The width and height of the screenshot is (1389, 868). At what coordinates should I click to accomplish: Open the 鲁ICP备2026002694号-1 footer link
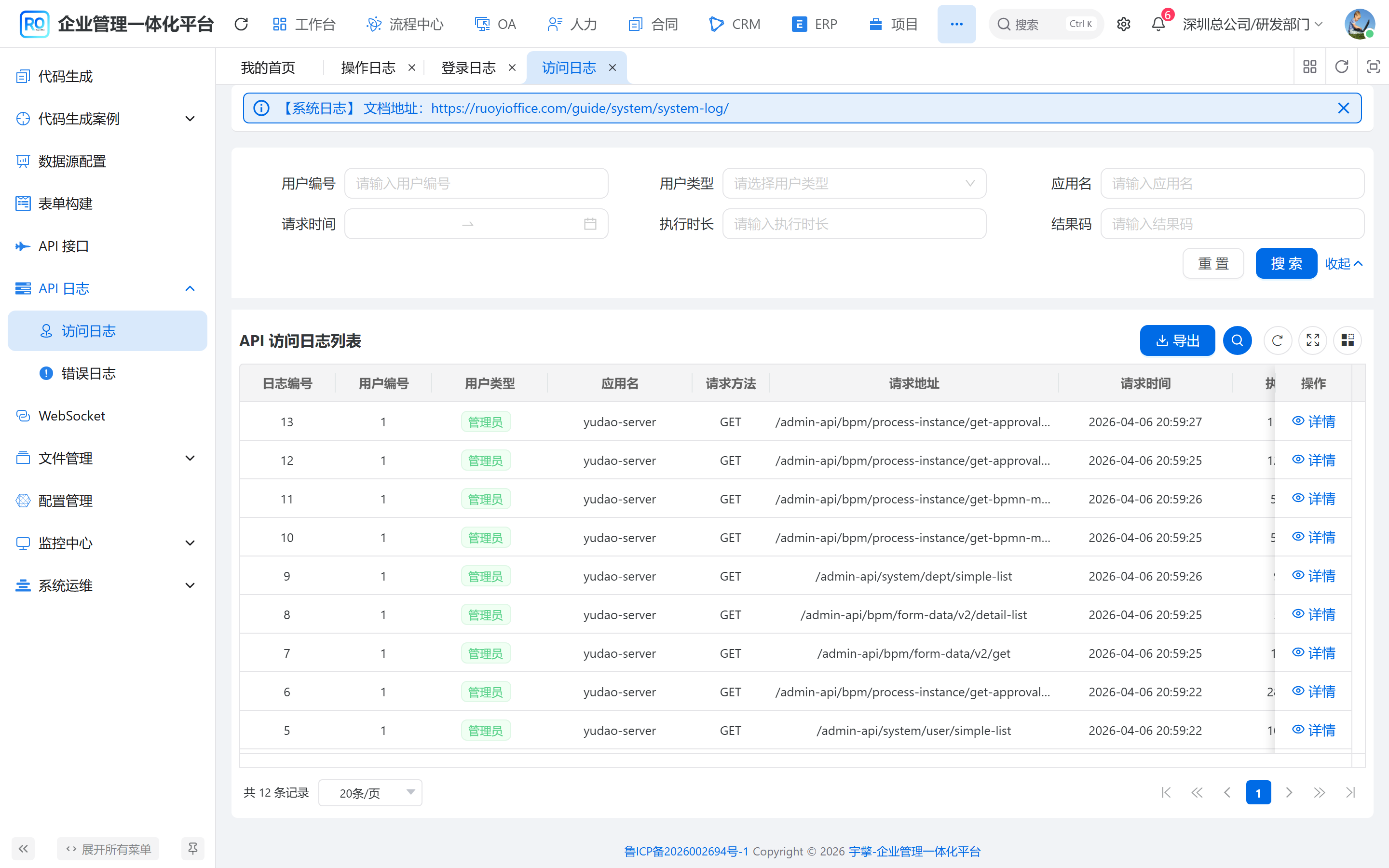[x=686, y=851]
